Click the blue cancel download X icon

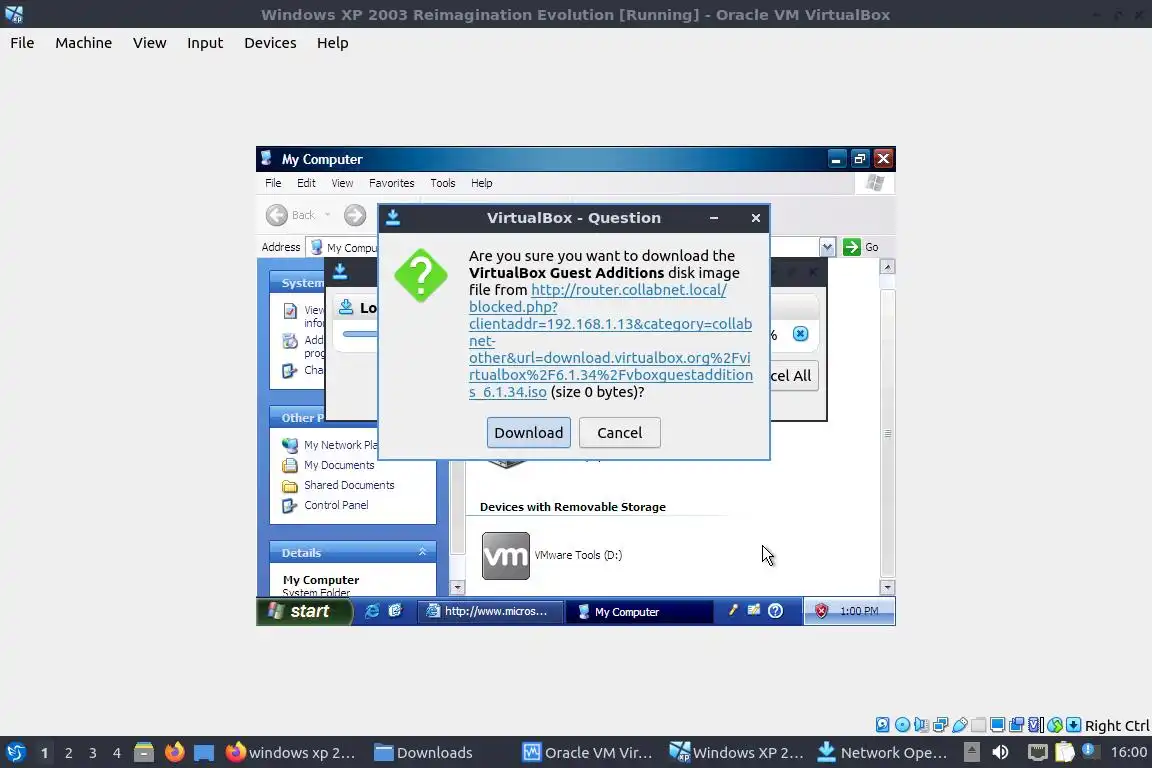(x=800, y=334)
